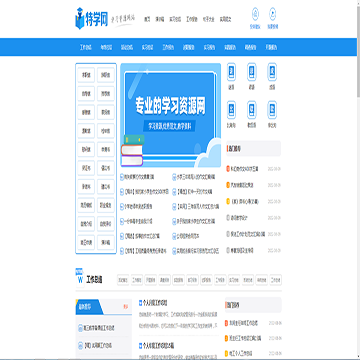Click the first icon in the icon grid's bottom row
The height and width of the screenshot is (360, 360).
(231, 110)
